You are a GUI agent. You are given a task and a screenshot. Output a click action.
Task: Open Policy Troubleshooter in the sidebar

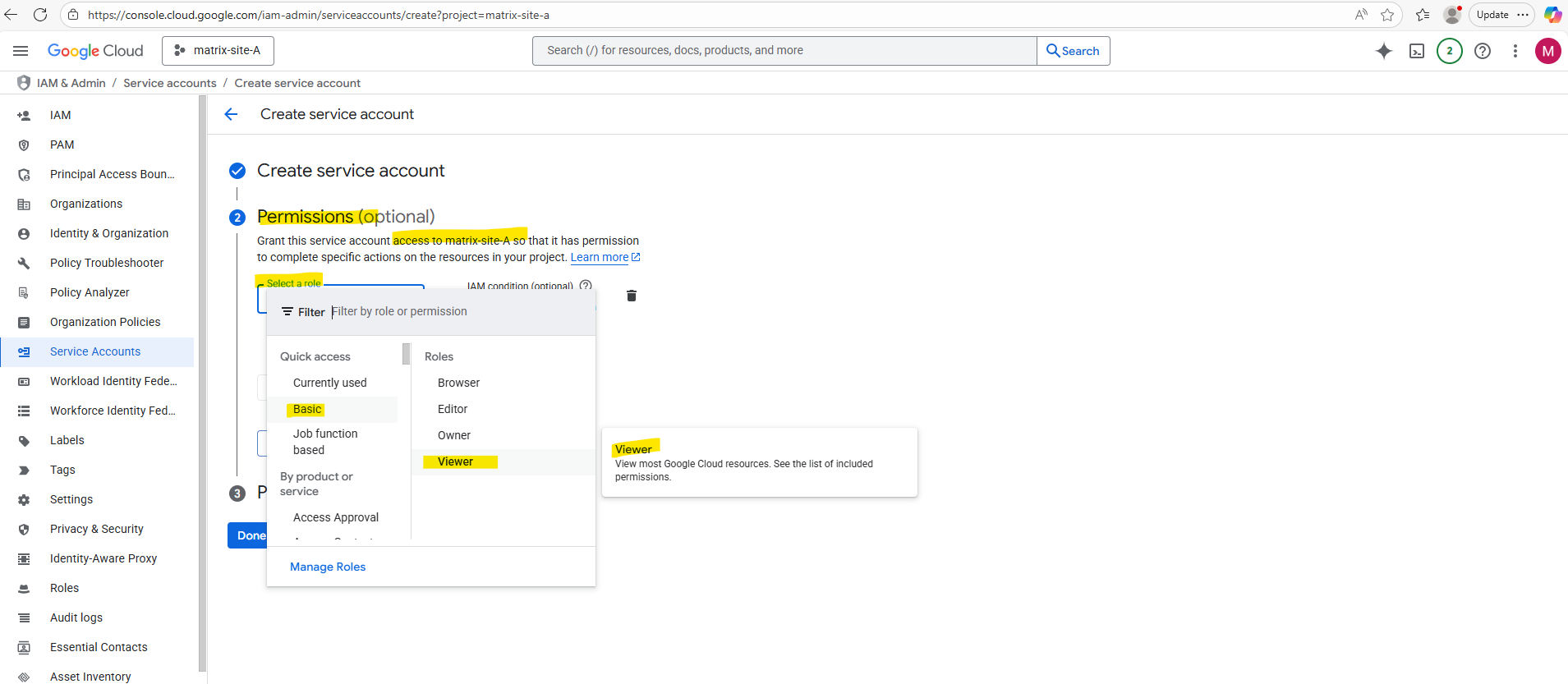pyautogui.click(x=107, y=263)
